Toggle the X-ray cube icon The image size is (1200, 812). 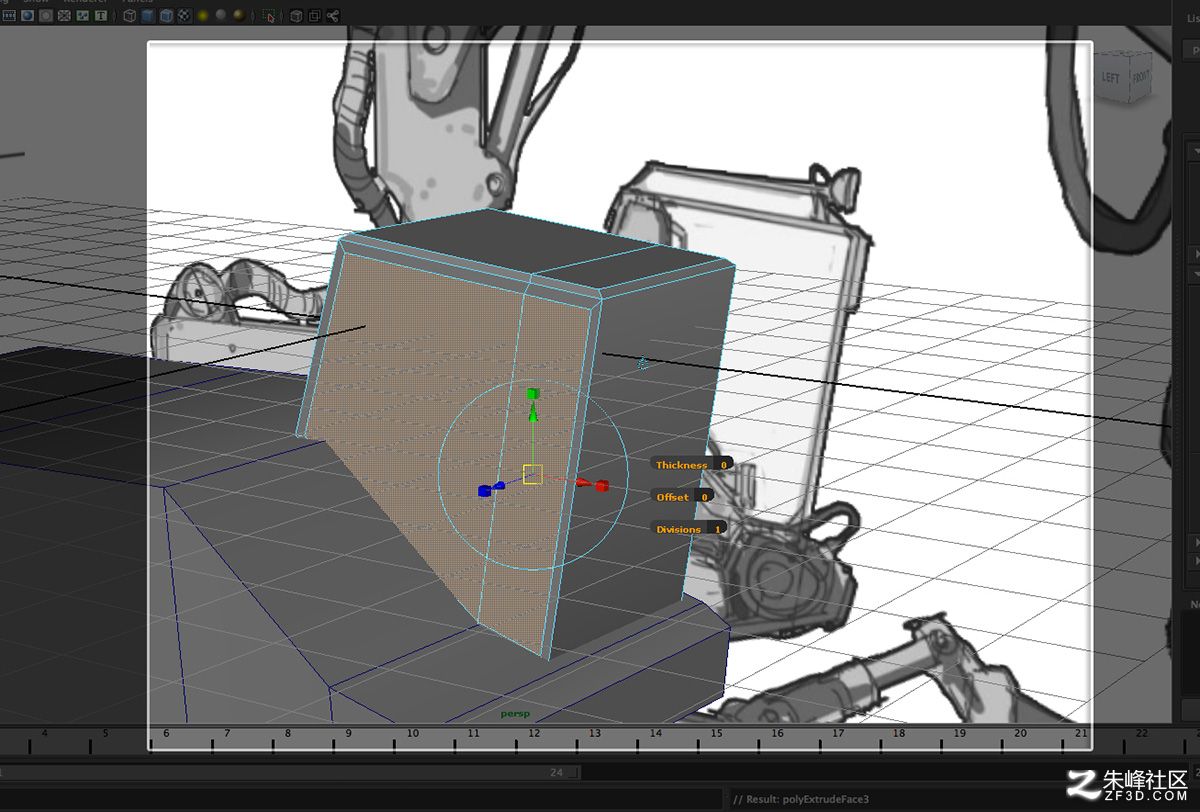(296, 15)
